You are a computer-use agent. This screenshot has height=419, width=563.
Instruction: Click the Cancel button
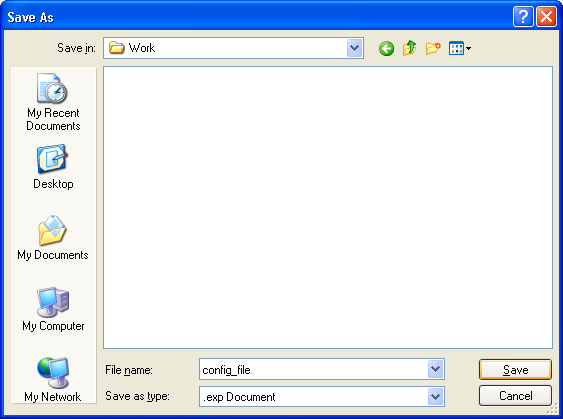click(x=515, y=396)
